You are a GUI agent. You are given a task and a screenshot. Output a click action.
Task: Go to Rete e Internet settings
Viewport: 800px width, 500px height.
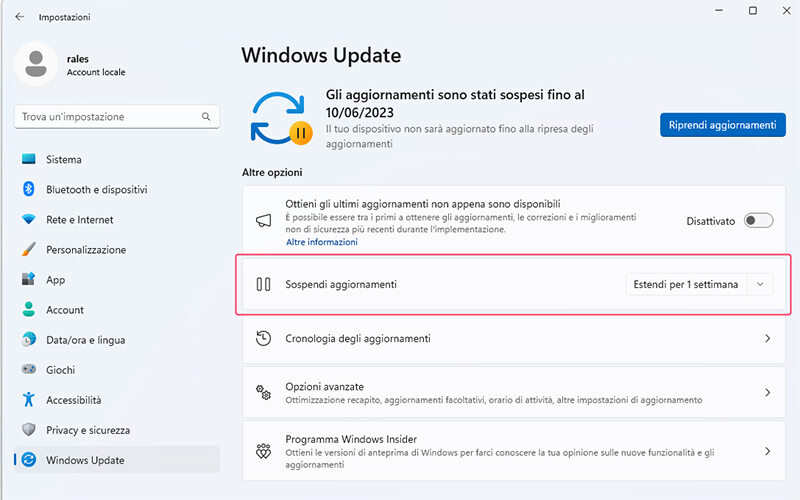point(117,219)
